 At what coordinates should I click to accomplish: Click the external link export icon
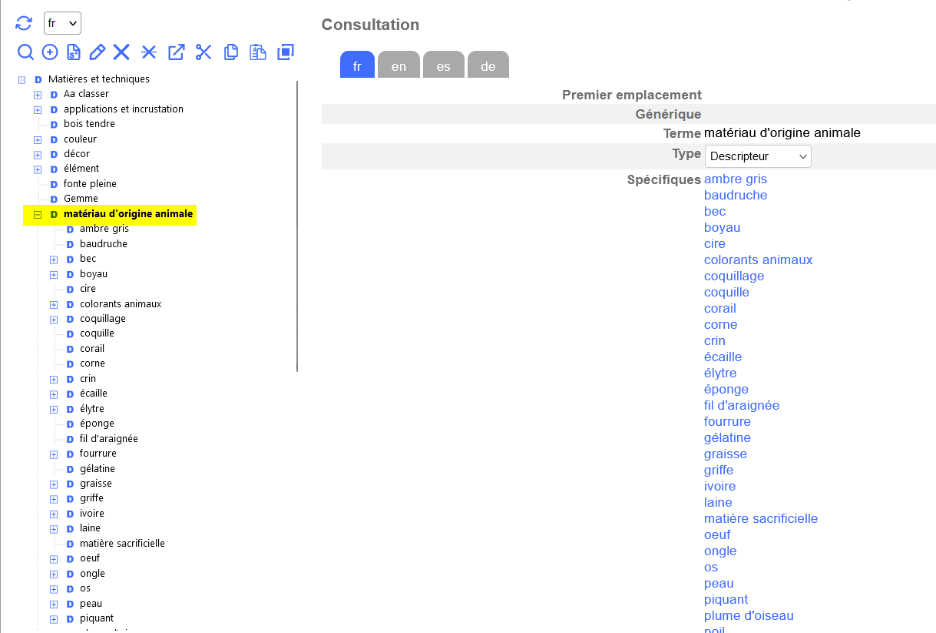176,52
